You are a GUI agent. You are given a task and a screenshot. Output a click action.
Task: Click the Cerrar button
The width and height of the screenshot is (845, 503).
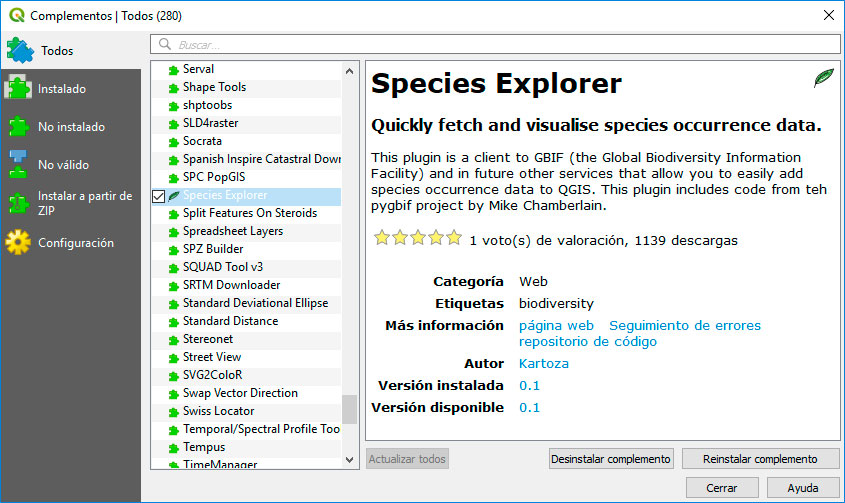click(722, 488)
